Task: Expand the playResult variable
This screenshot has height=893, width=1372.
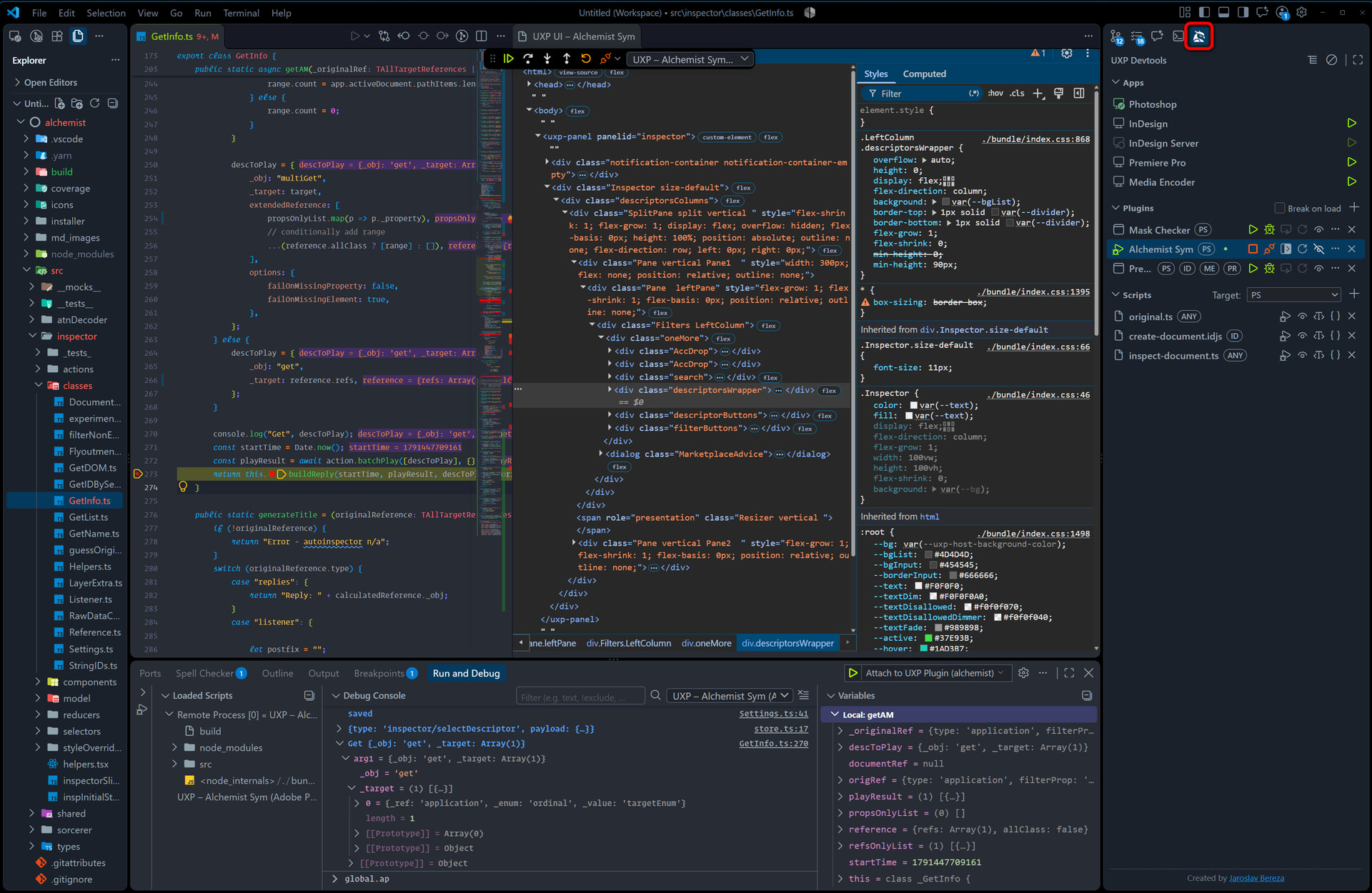Action: 840,797
